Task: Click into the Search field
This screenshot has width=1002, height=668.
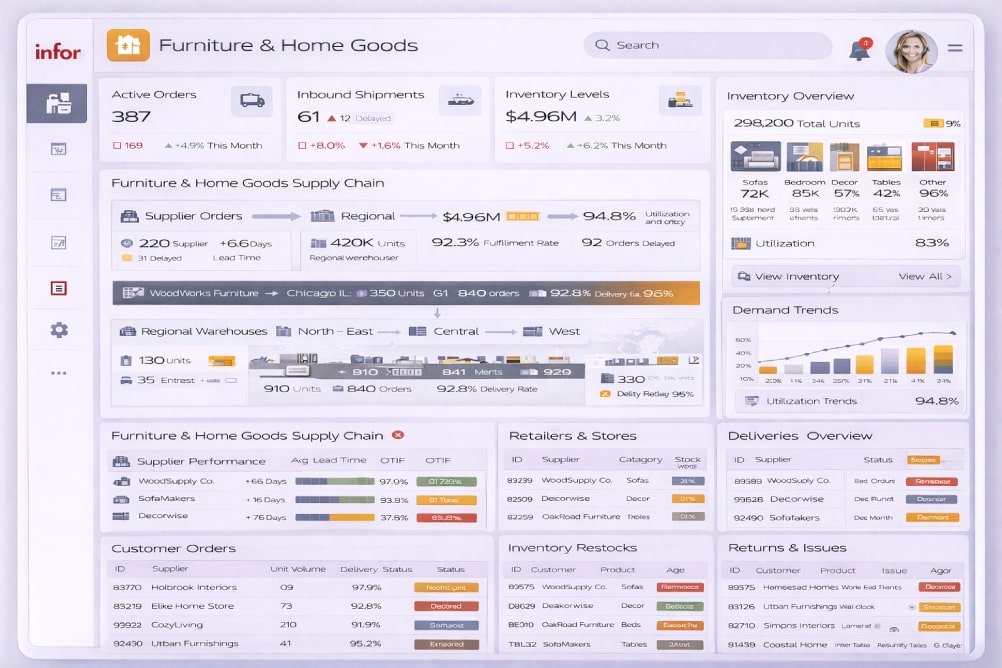Action: coord(708,46)
